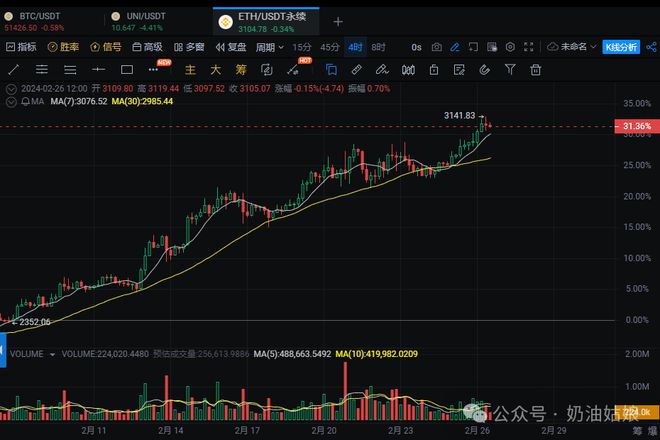
Task: Switch to the BTC/USDT tab
Action: [44, 22]
